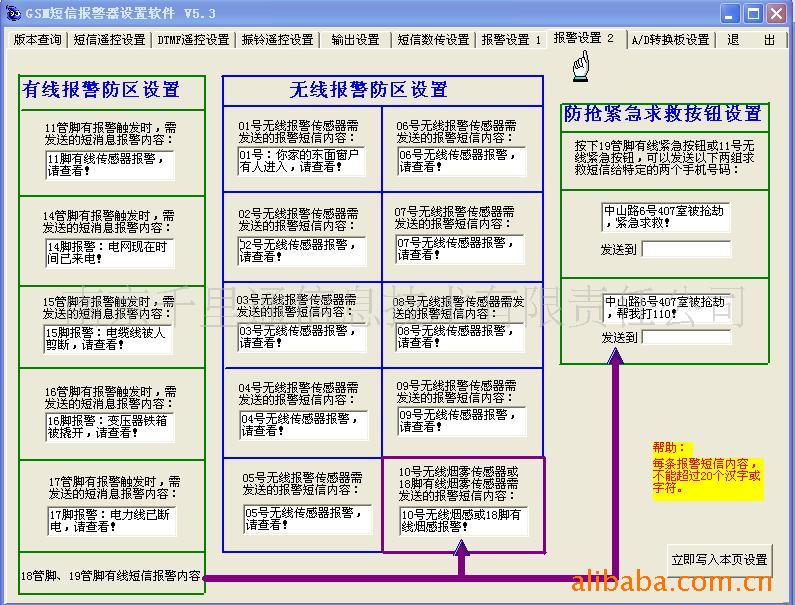This screenshot has height=605, width=795.
Task: Close the GSM短信报警器 settings window
Action: tap(777, 13)
